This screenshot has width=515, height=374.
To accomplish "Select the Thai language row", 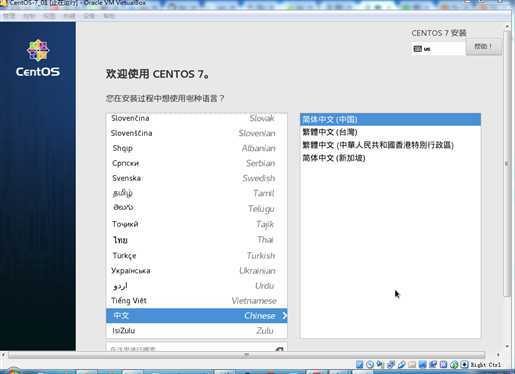I will (196, 240).
